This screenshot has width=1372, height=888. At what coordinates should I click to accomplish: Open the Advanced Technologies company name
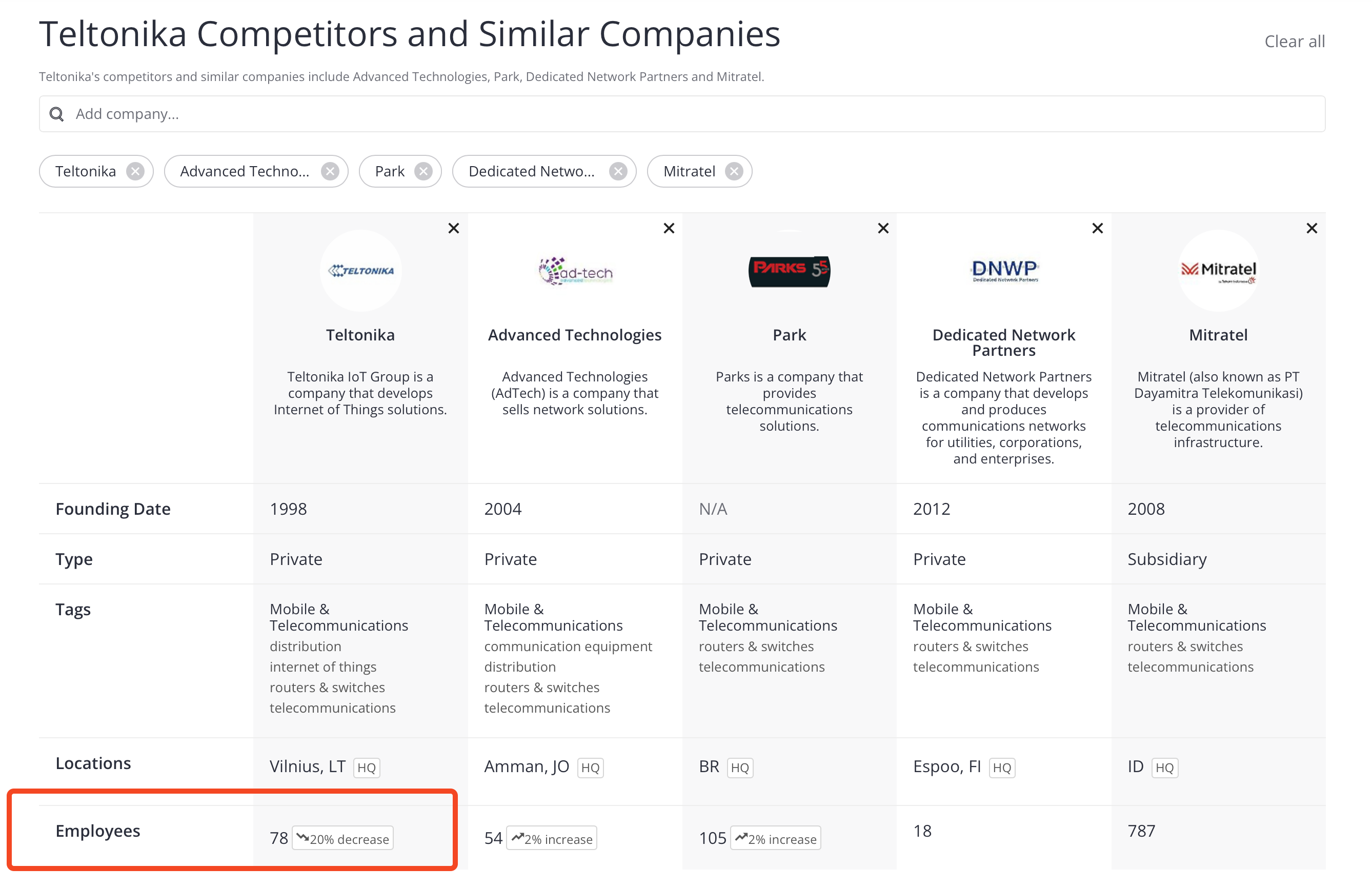575,335
